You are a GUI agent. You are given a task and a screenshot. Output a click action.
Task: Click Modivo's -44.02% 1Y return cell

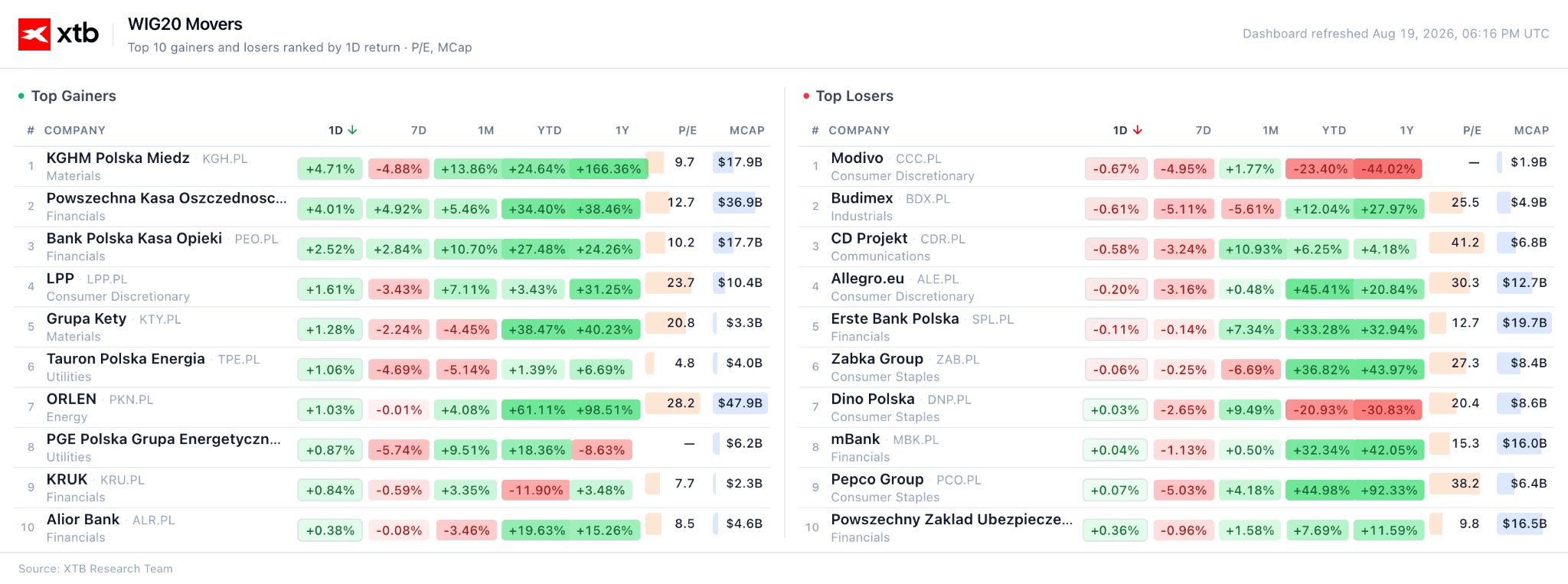[1390, 169]
